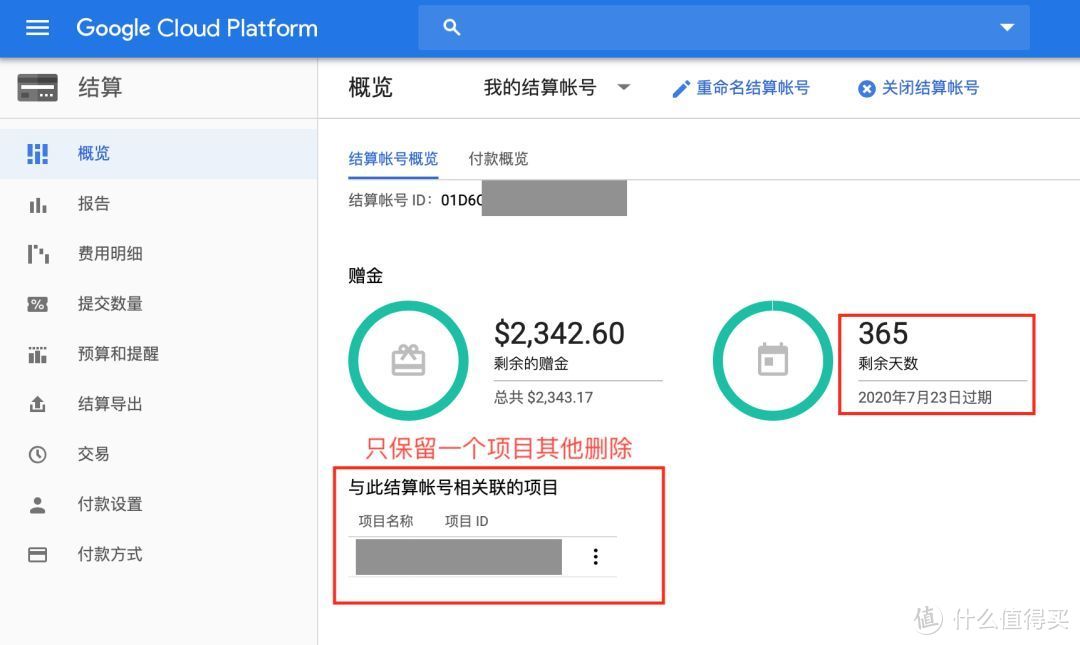This screenshot has width=1080, height=645.
Task: Click the 结算导出 upload icon
Action: coord(37,404)
